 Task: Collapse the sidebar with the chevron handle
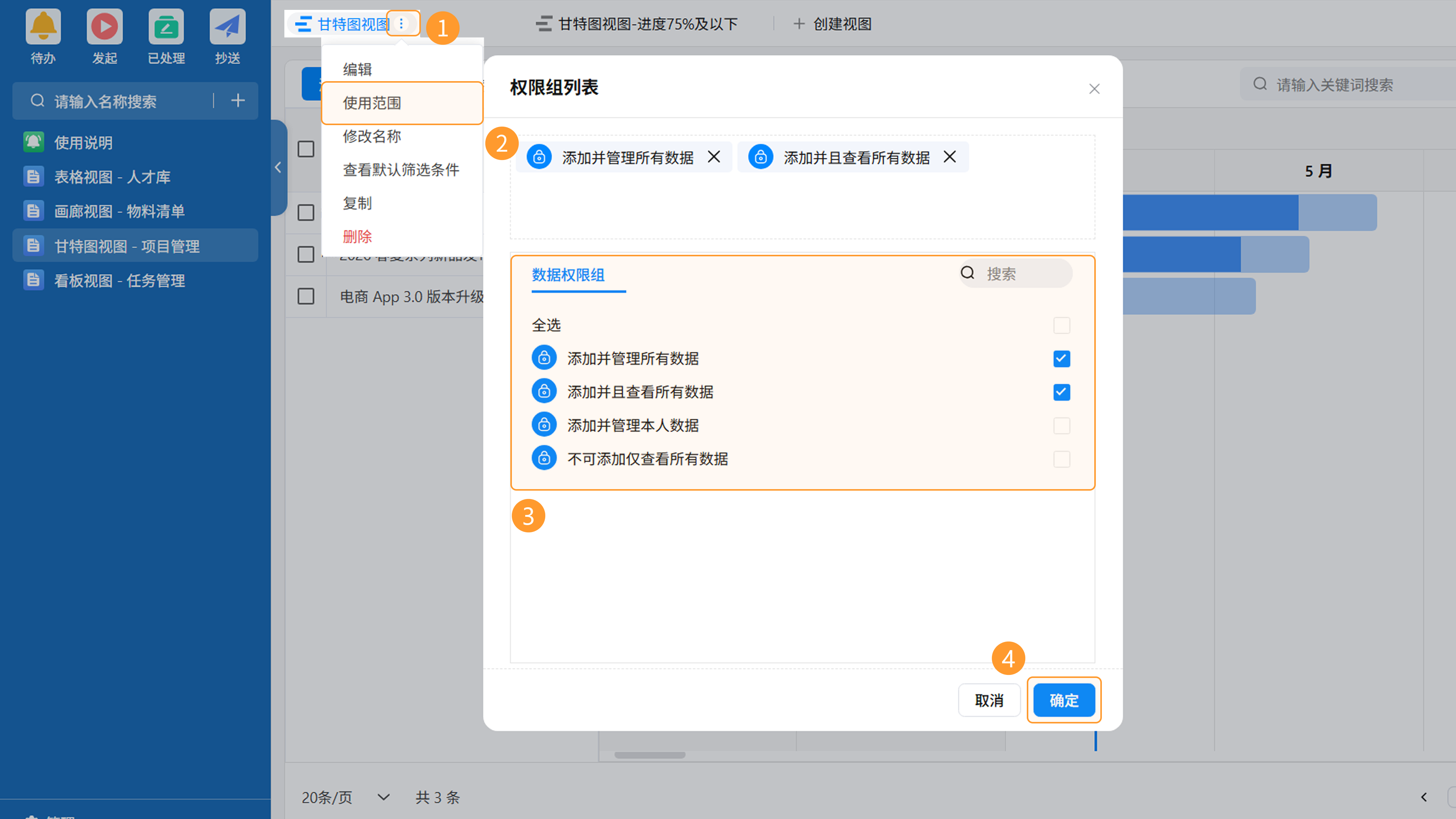278,167
